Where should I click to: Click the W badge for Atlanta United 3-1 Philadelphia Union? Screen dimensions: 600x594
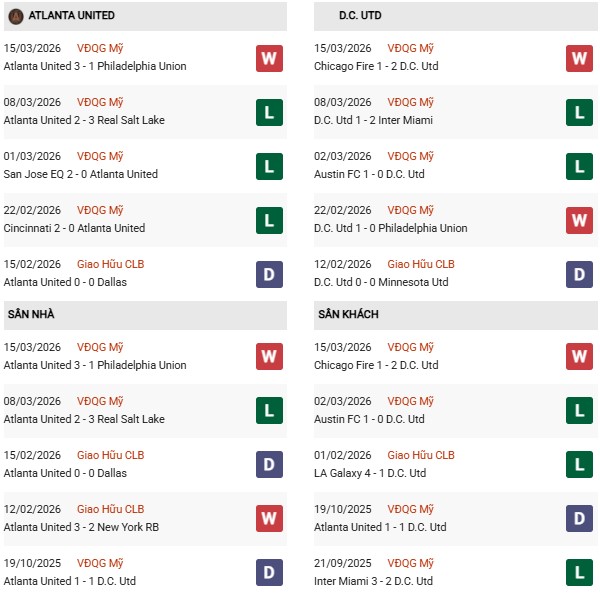(268, 58)
